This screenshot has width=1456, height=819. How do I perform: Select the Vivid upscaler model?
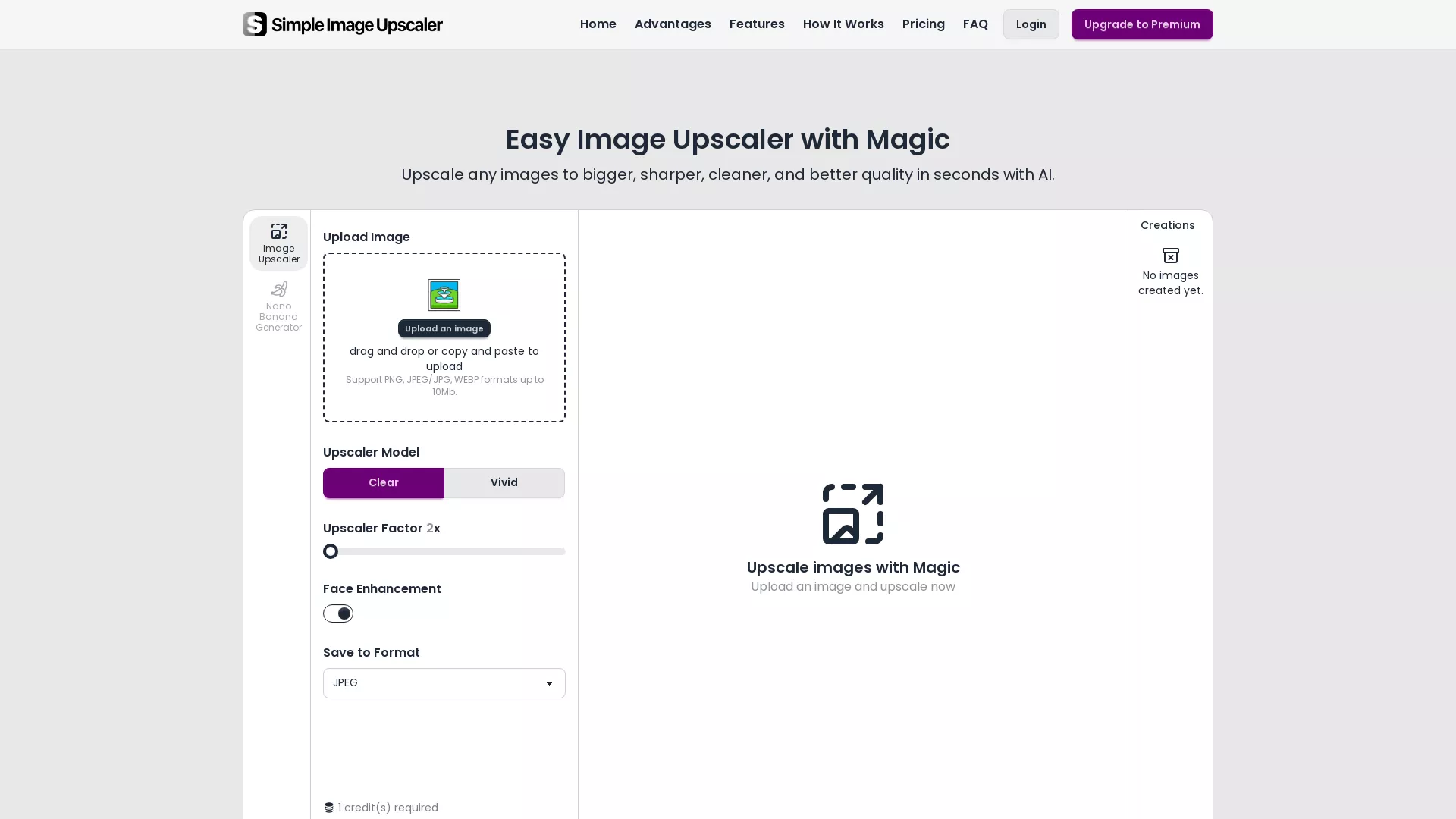504,483
